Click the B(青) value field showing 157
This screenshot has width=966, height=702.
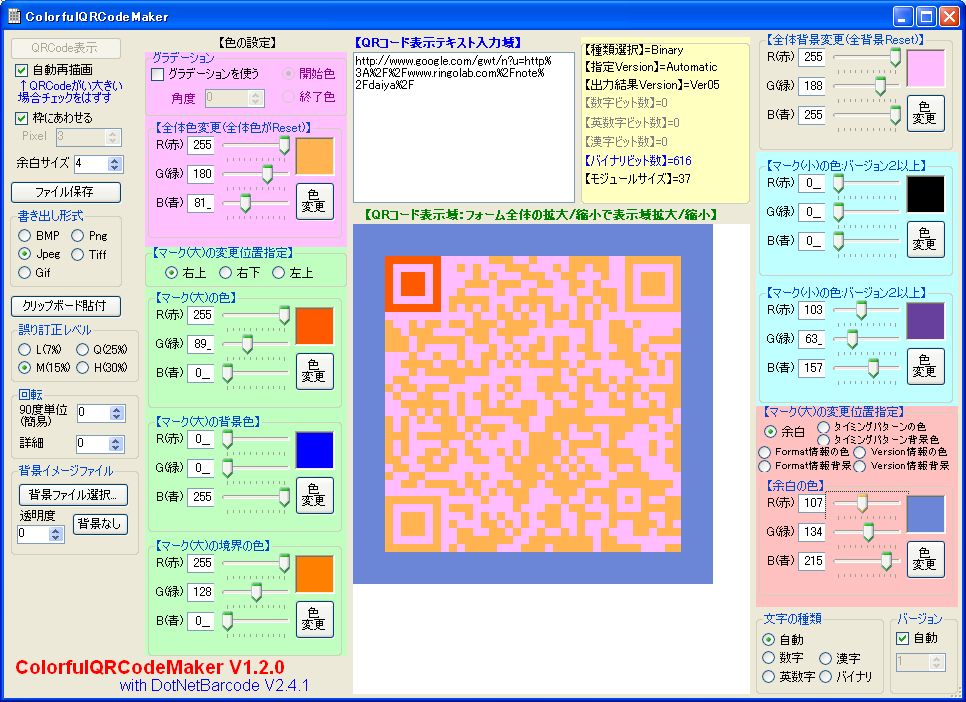click(813, 368)
